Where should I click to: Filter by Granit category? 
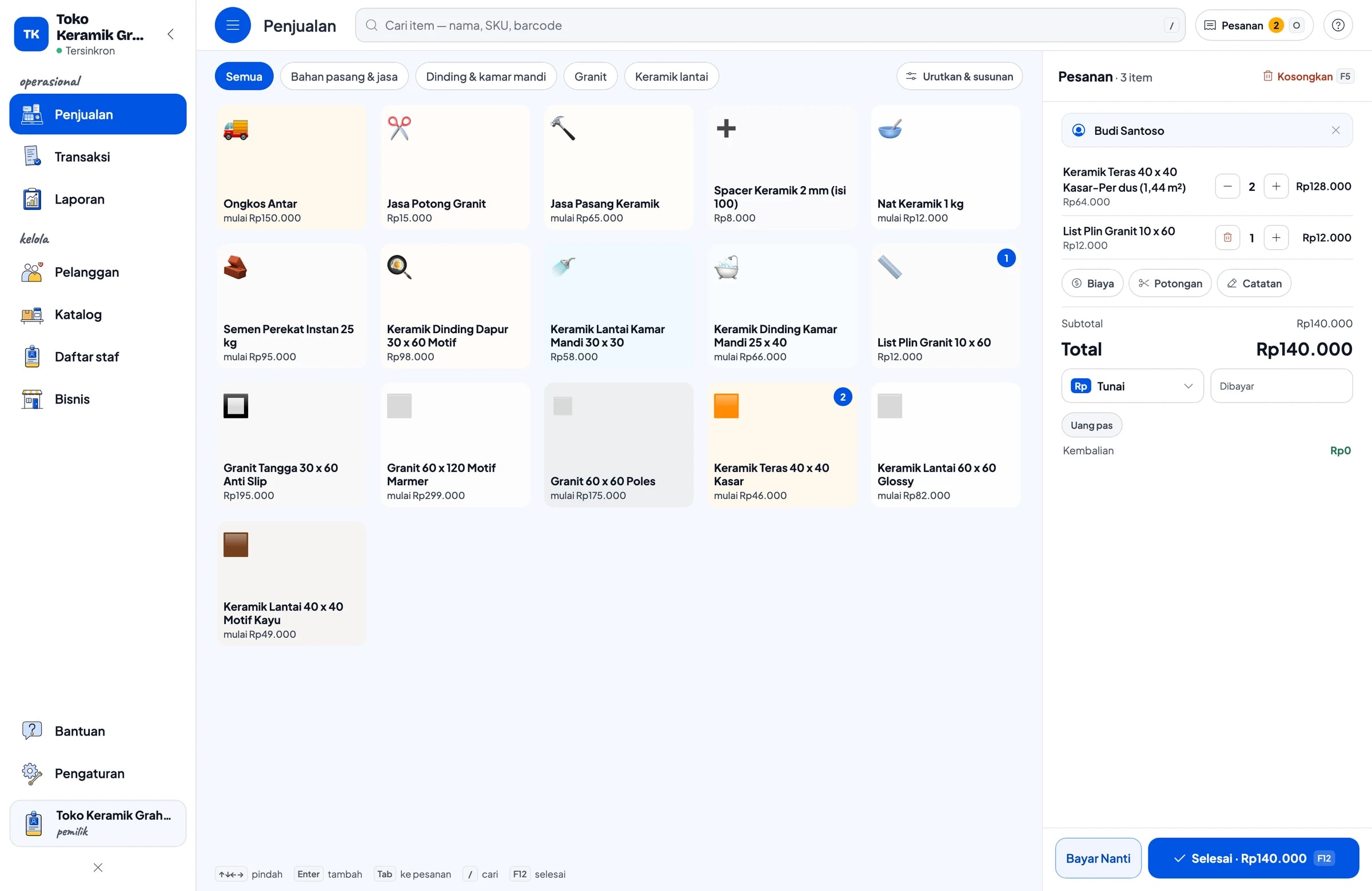pyautogui.click(x=591, y=77)
